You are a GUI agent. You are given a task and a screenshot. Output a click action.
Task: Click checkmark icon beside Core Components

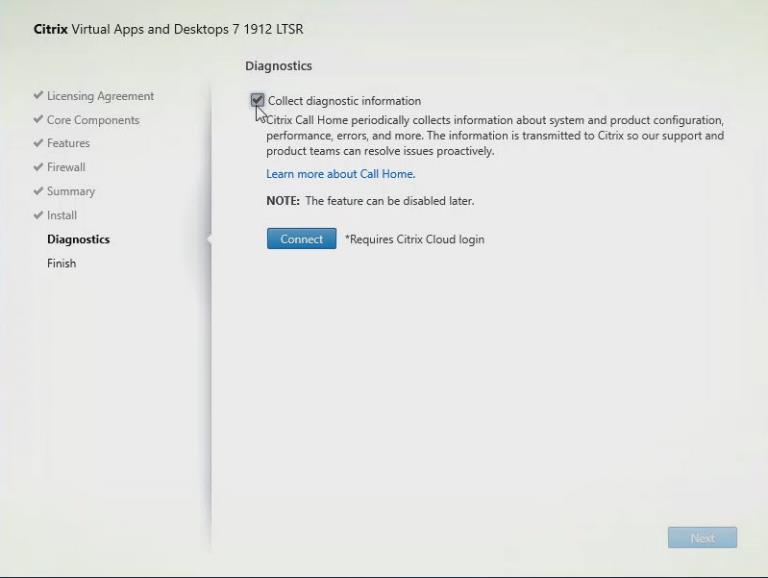(38, 119)
